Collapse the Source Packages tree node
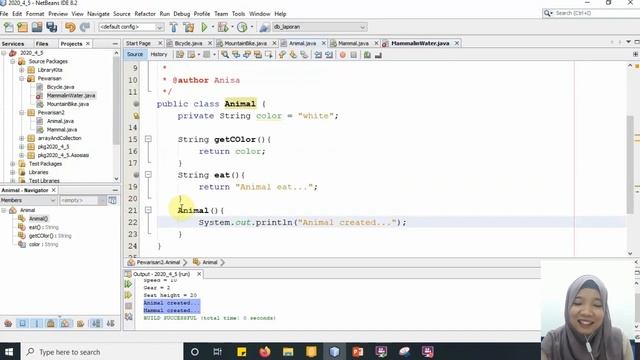 tap(13, 61)
